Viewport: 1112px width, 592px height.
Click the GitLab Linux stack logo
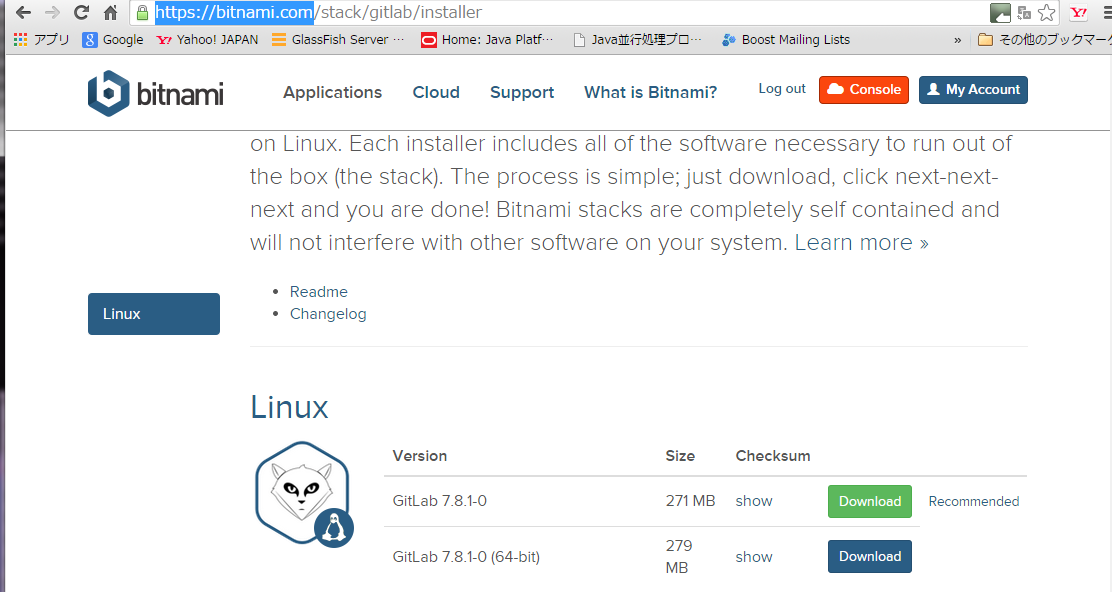304,494
